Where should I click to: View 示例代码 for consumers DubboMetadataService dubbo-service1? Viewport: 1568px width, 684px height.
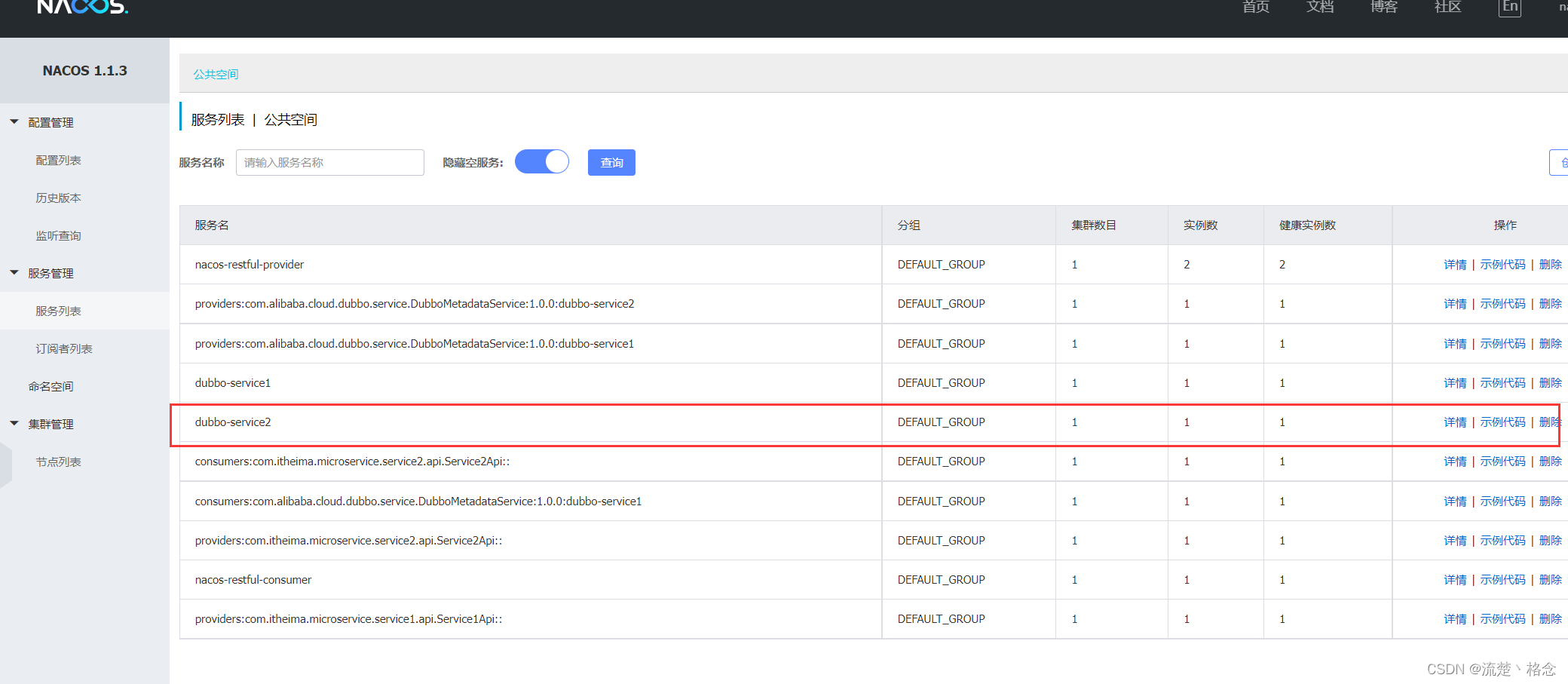(1502, 501)
